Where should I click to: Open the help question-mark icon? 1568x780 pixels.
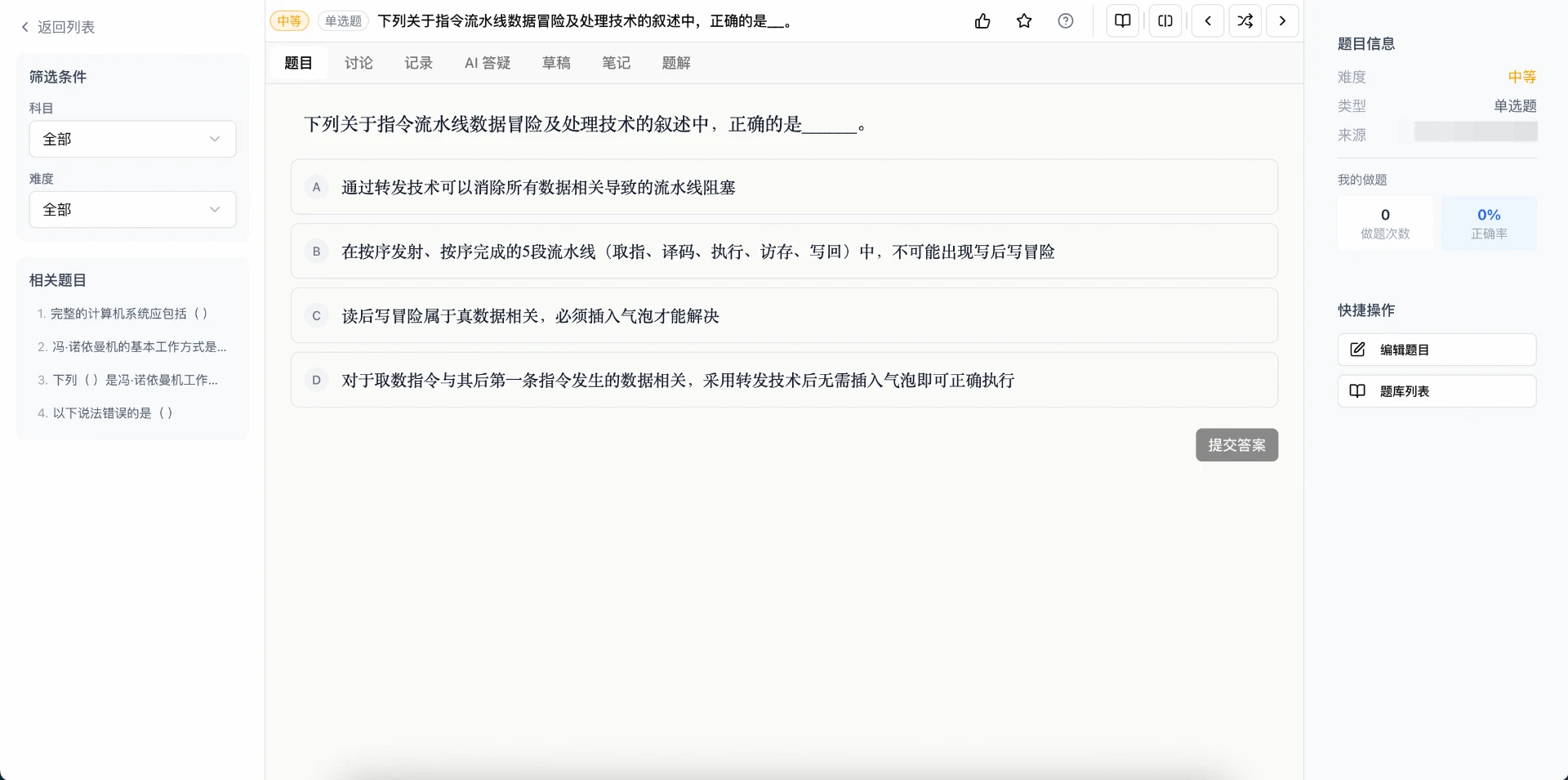[x=1066, y=21]
